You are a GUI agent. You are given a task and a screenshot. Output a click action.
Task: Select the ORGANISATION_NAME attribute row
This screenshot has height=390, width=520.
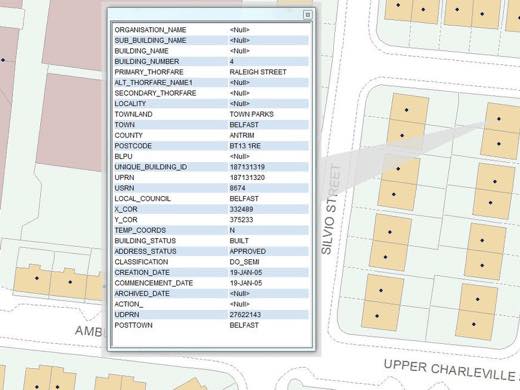click(211, 30)
